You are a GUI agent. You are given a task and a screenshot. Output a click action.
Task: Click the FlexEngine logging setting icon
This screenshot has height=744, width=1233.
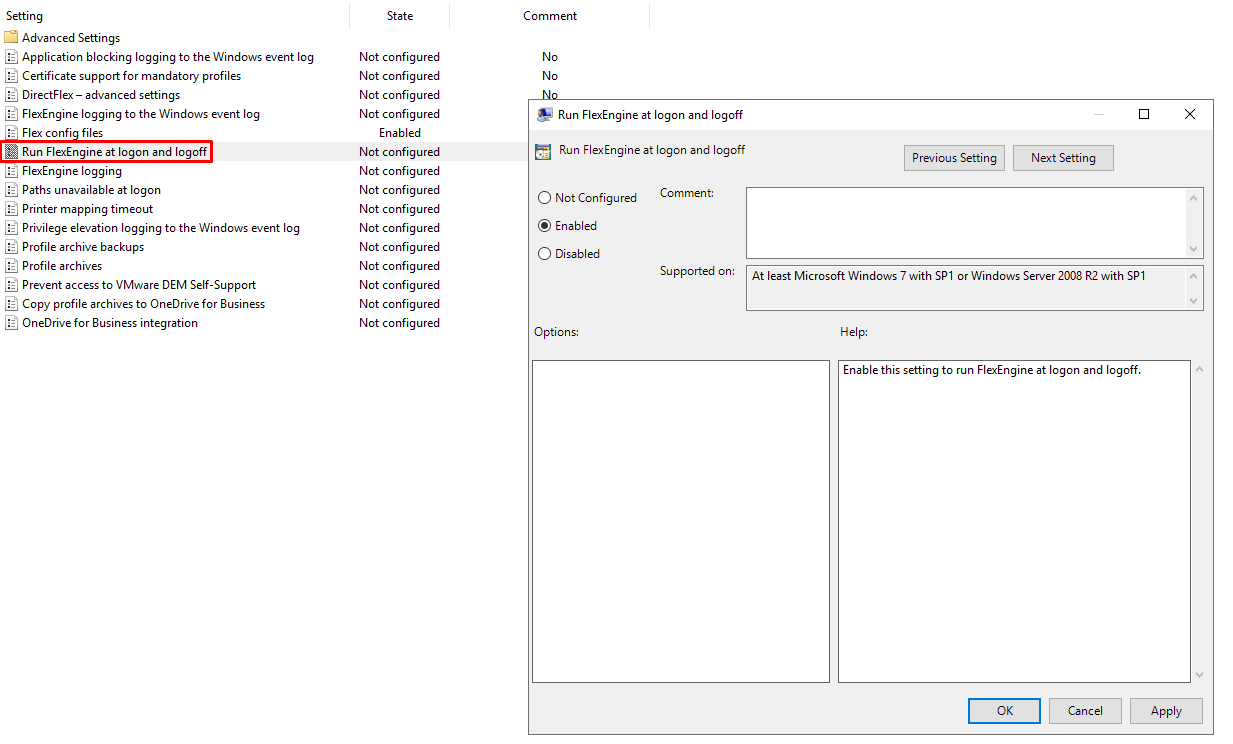tap(11, 170)
